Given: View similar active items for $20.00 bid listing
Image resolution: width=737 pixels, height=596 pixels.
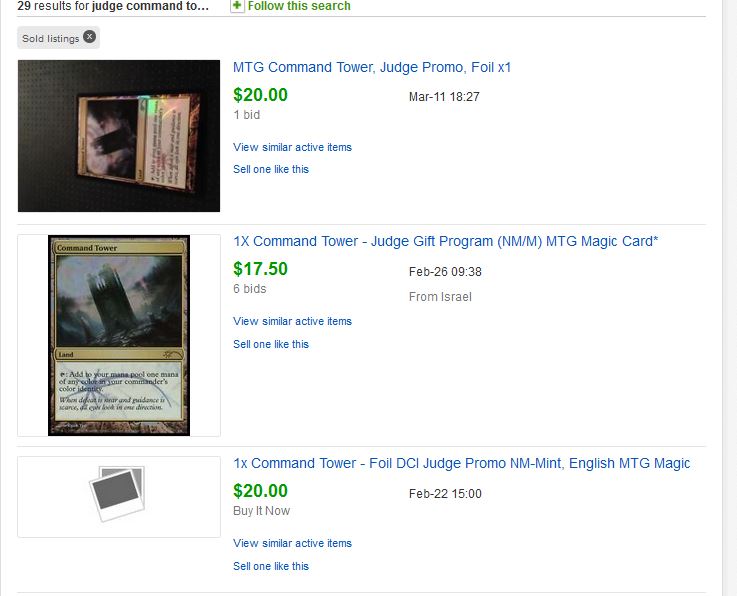Looking at the screenshot, I should (292, 147).
